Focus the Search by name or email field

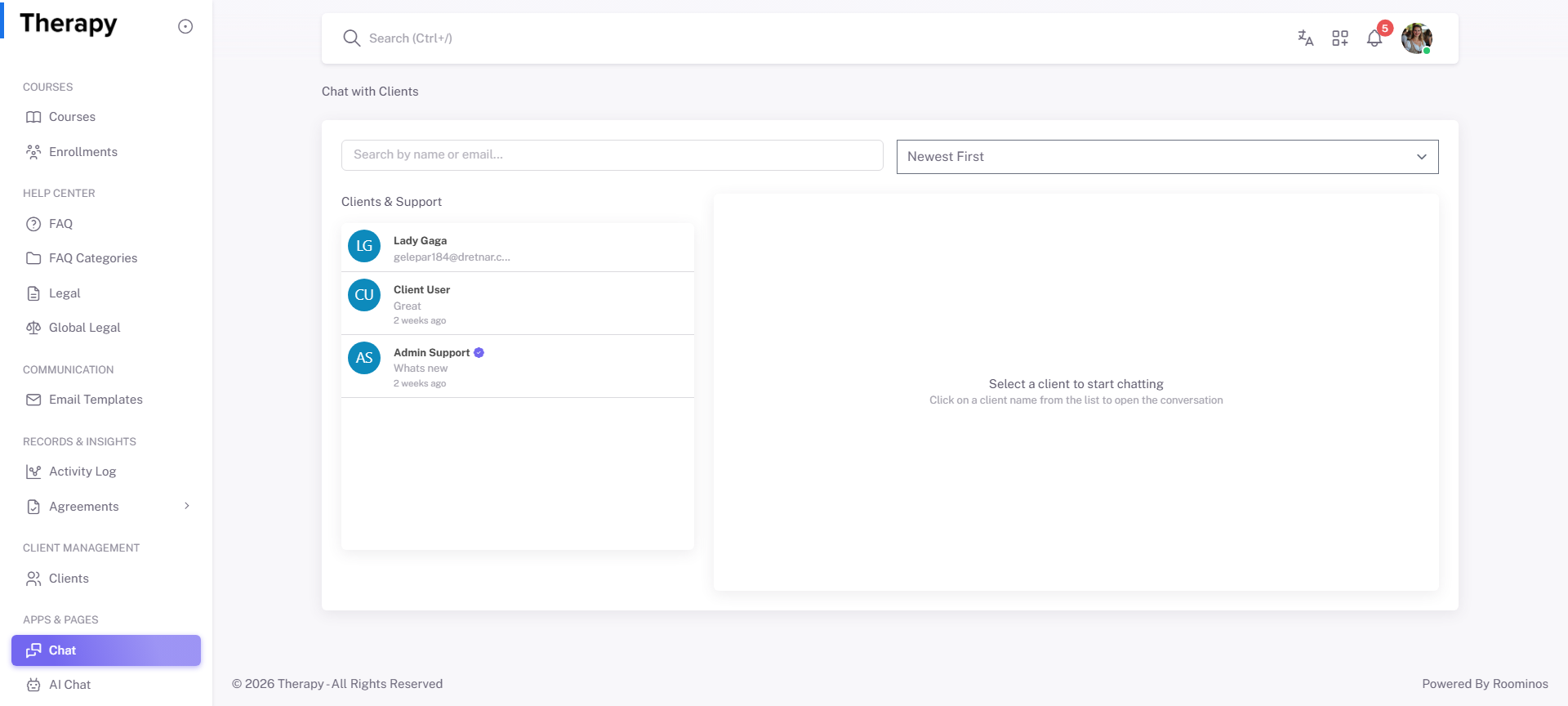pyautogui.click(x=612, y=154)
